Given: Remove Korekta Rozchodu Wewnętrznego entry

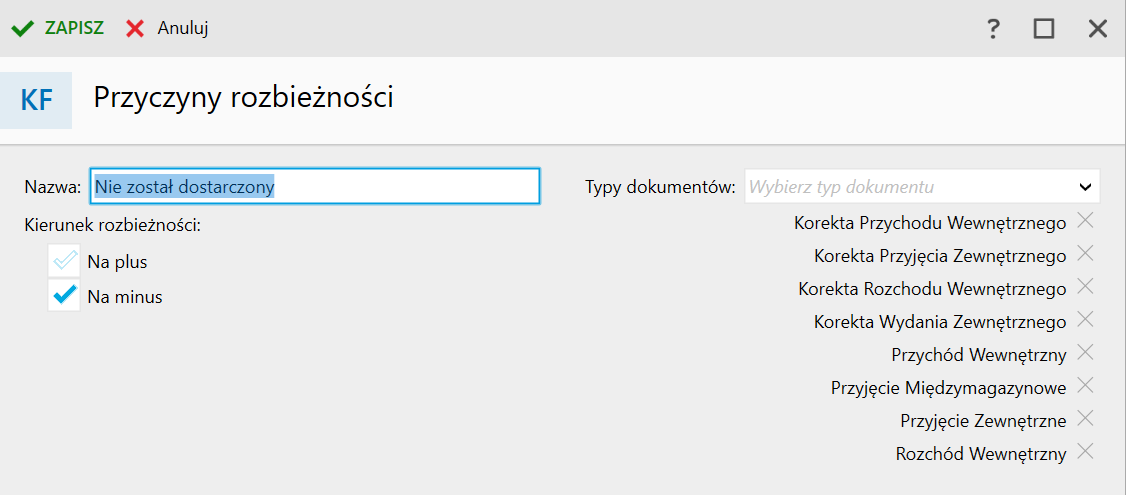Looking at the screenshot, I should pos(1085,287).
